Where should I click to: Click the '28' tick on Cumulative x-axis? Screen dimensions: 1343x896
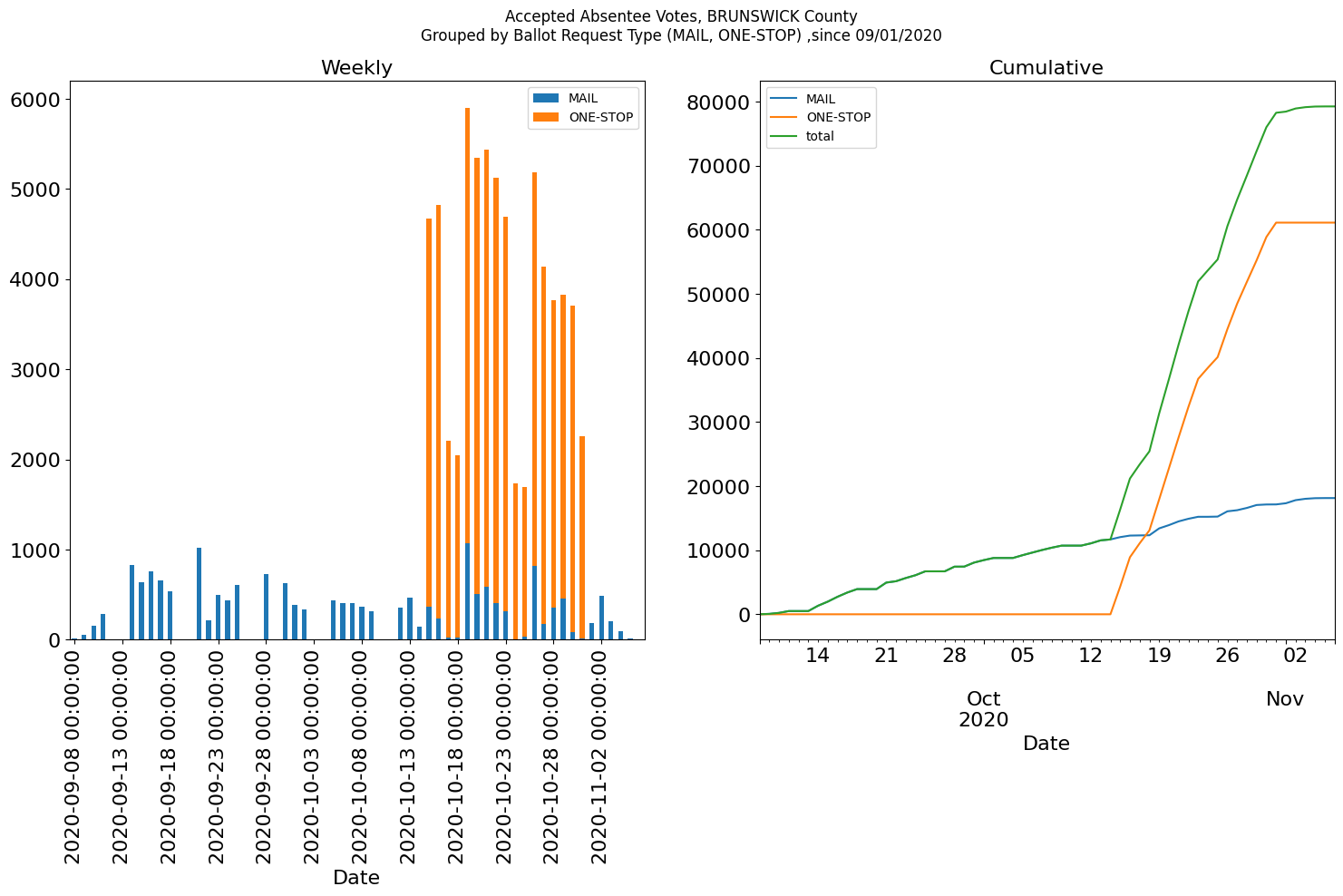[954, 655]
